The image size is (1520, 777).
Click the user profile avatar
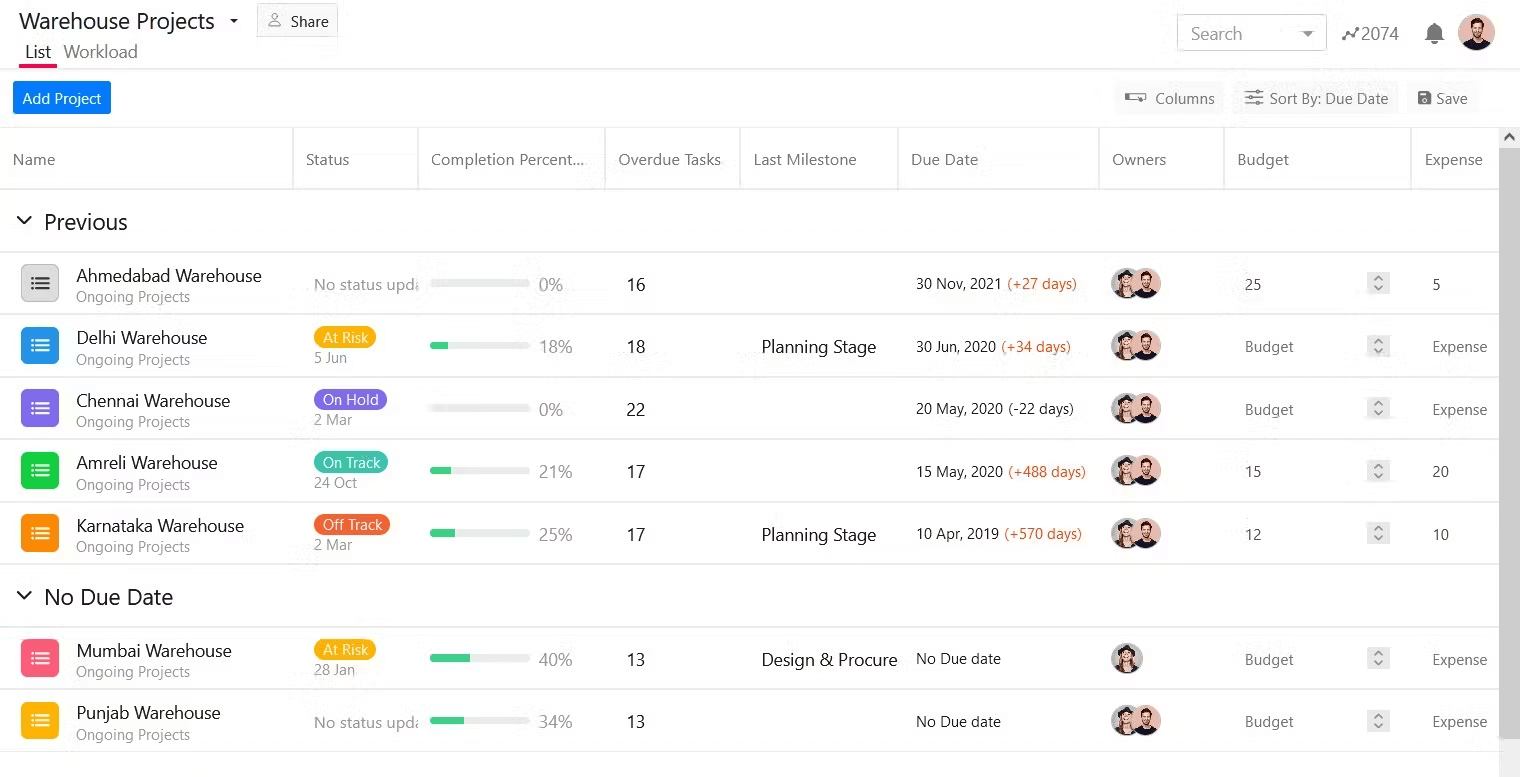click(1476, 33)
